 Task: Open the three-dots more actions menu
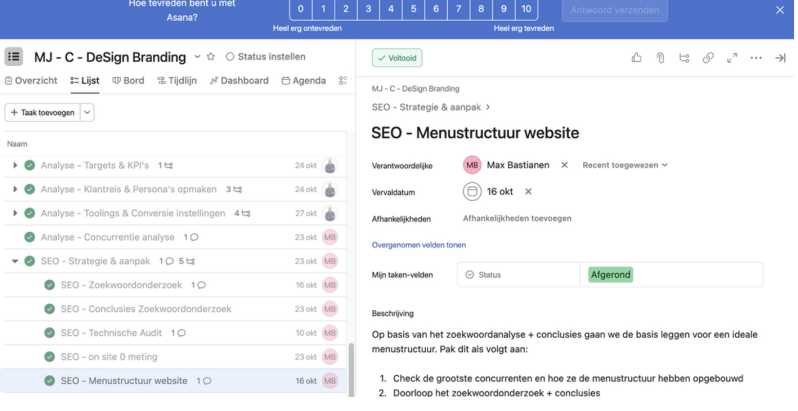point(756,58)
